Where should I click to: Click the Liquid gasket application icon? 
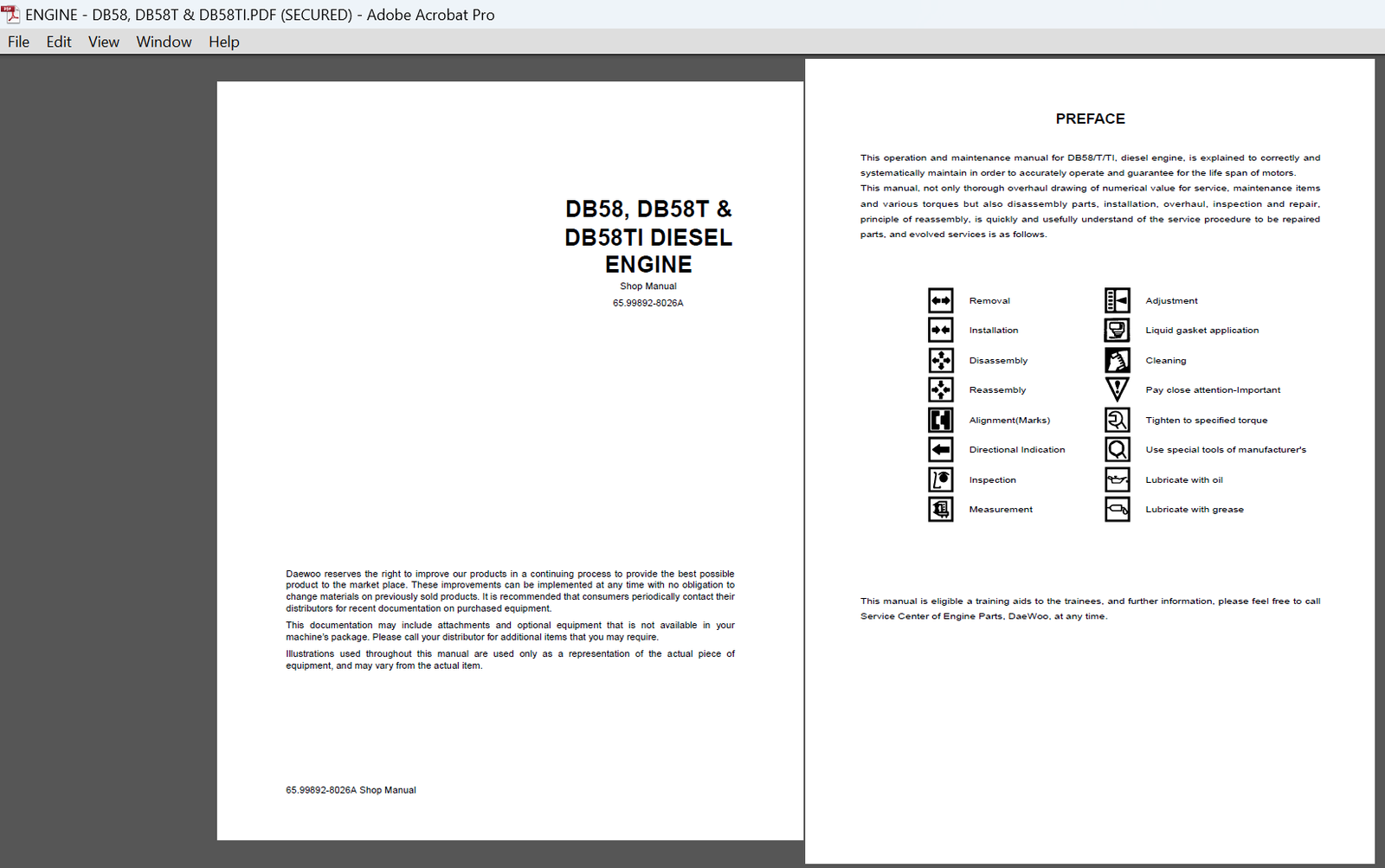(1118, 330)
